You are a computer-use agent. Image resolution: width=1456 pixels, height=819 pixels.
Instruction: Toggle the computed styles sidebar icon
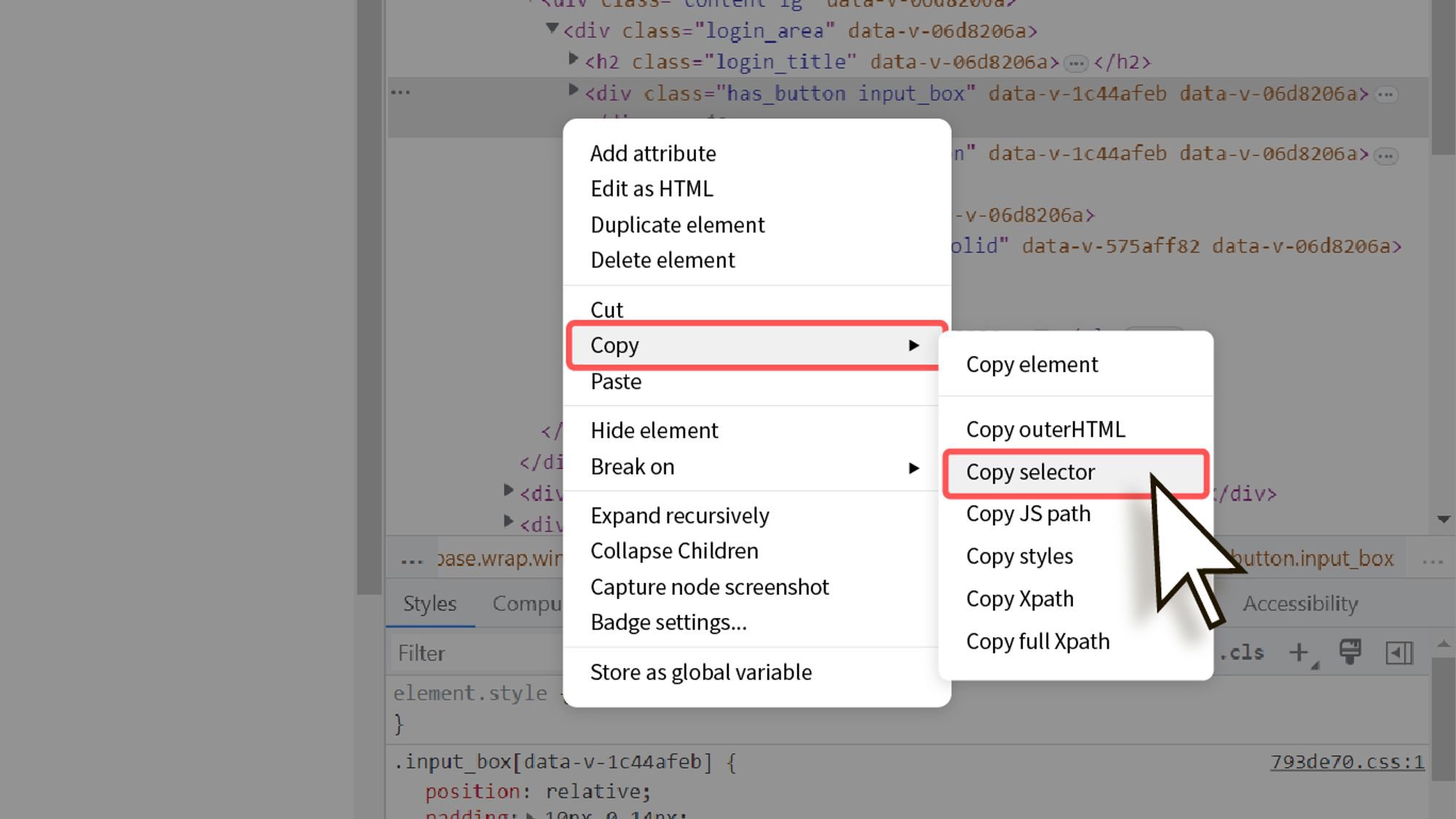pyautogui.click(x=1398, y=652)
